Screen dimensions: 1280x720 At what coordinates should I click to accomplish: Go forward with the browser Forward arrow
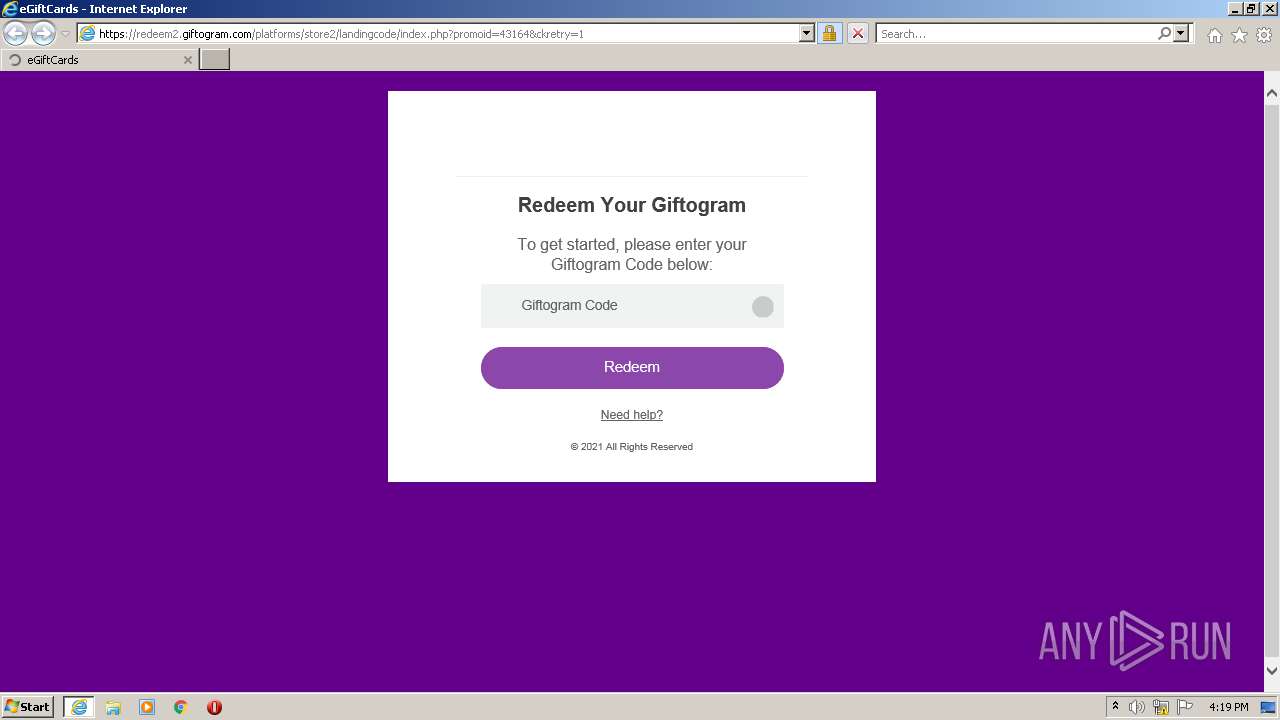[x=43, y=34]
